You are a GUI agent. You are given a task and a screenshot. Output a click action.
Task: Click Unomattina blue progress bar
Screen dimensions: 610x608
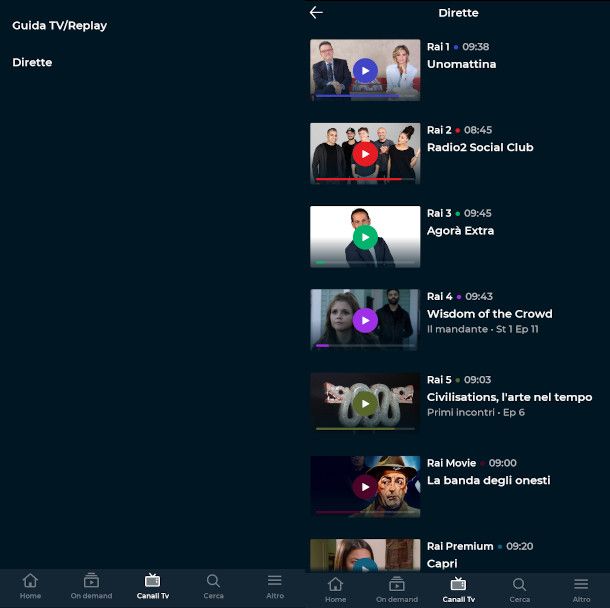(365, 95)
